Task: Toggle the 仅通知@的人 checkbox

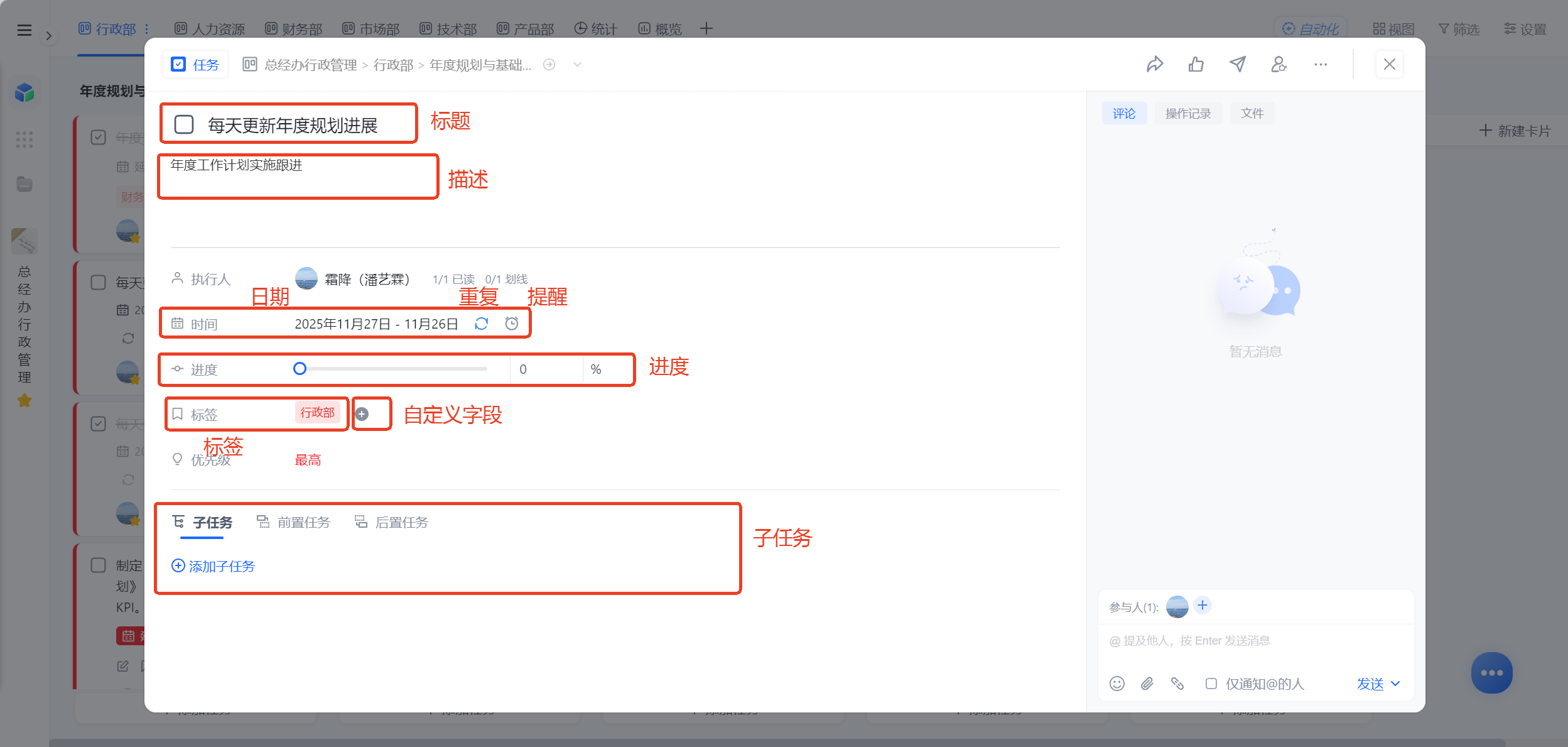Action: tap(1211, 684)
